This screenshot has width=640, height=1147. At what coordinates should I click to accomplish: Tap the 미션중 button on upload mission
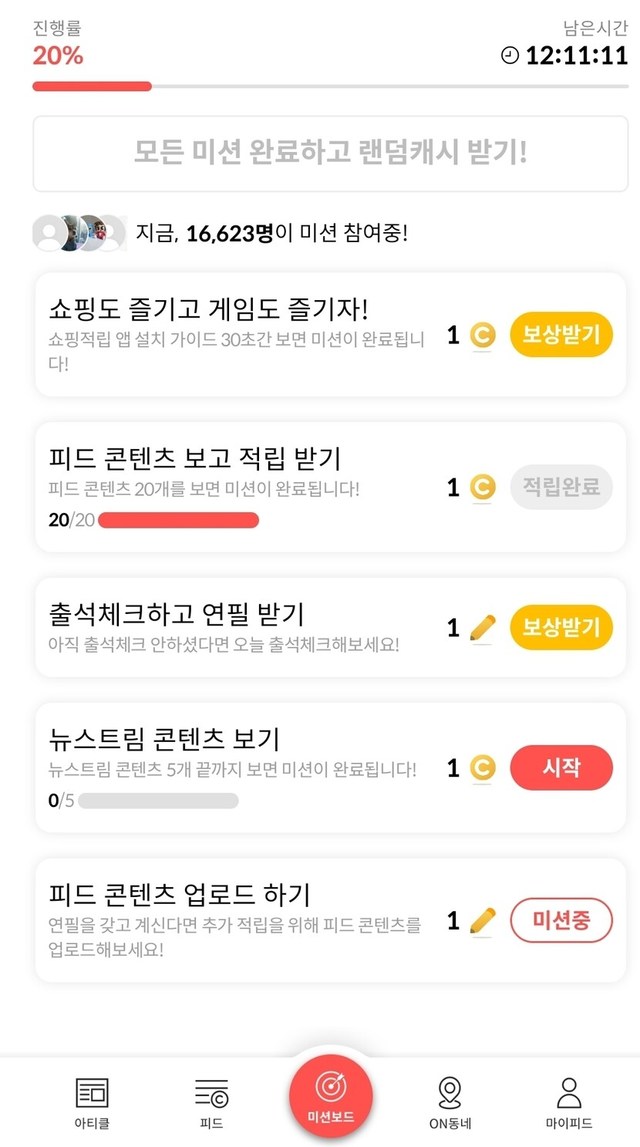coord(561,921)
